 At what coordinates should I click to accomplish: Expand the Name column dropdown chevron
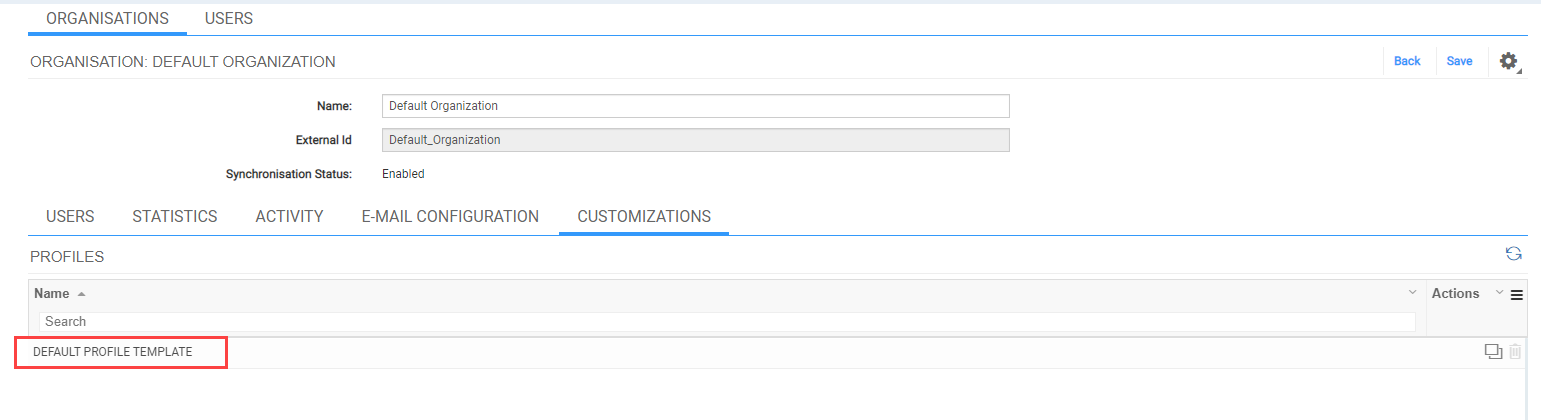point(1412,292)
